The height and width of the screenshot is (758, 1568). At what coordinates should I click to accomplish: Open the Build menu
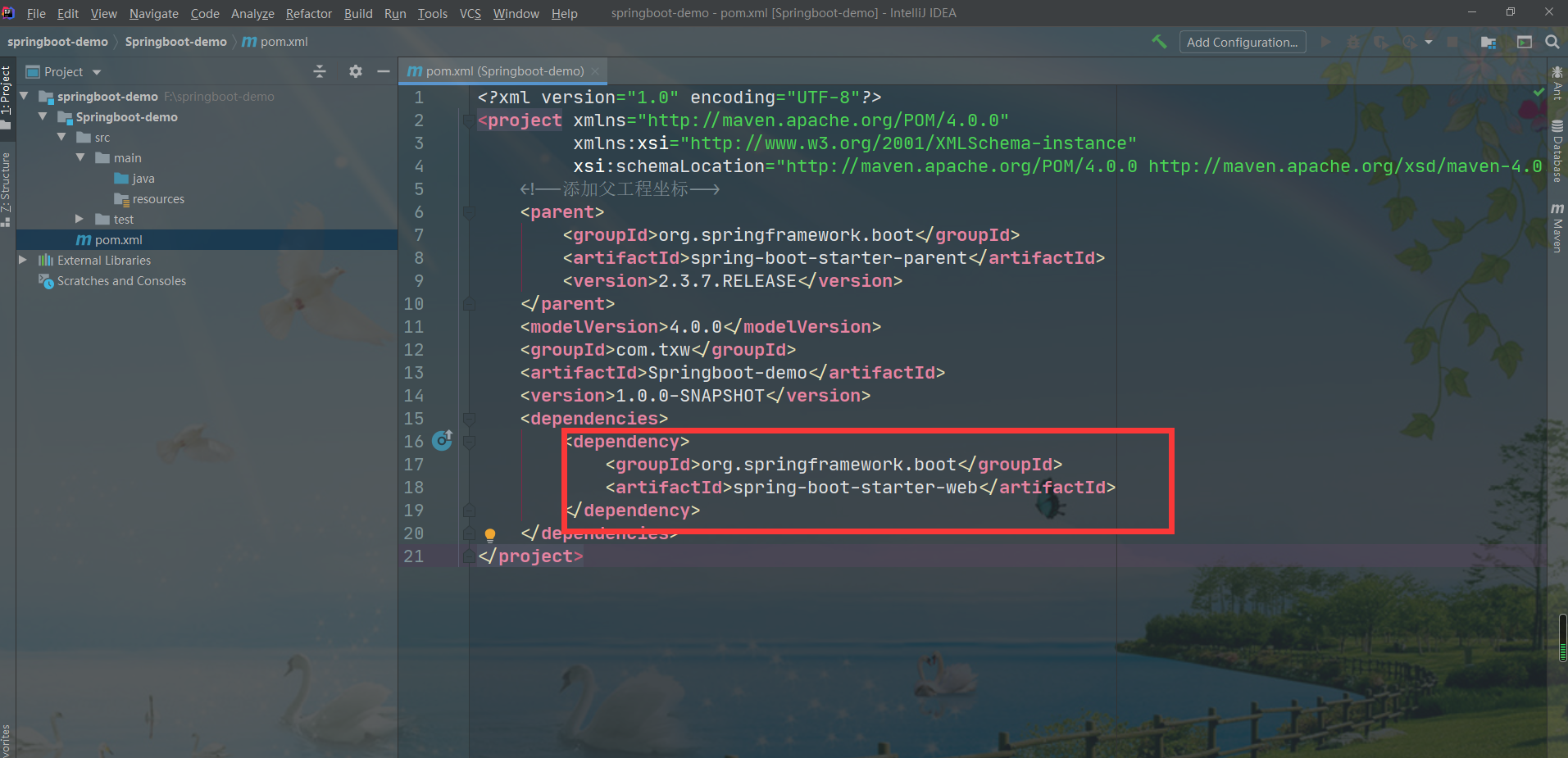[358, 13]
